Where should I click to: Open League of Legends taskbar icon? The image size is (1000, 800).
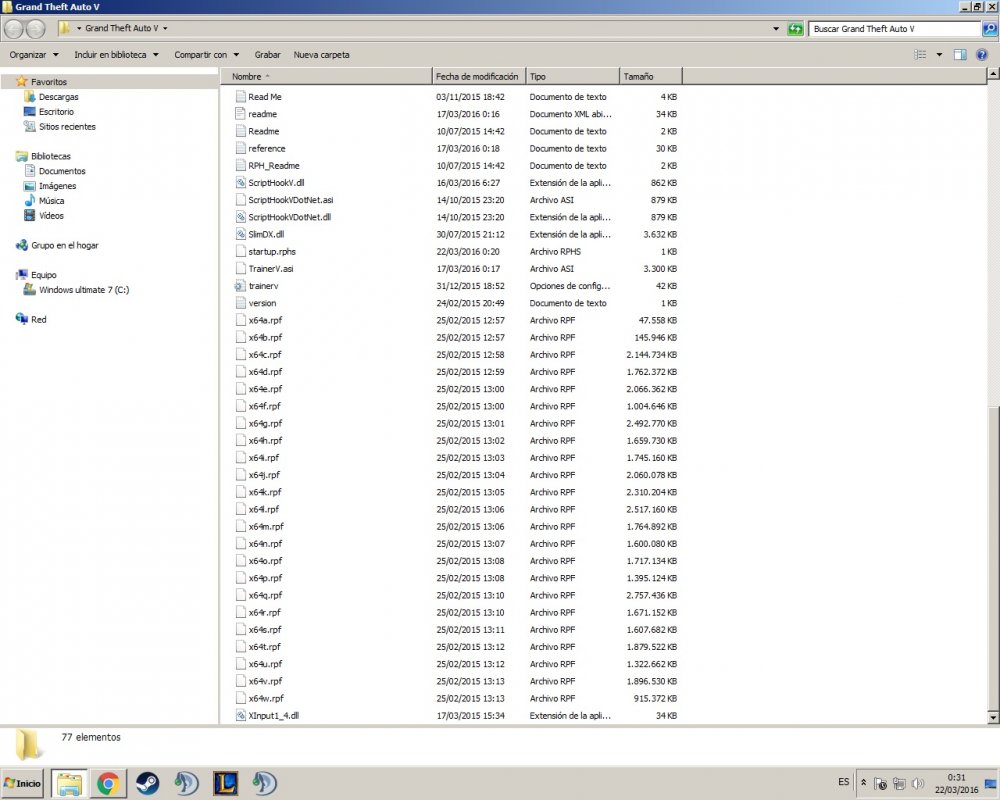pos(226,783)
